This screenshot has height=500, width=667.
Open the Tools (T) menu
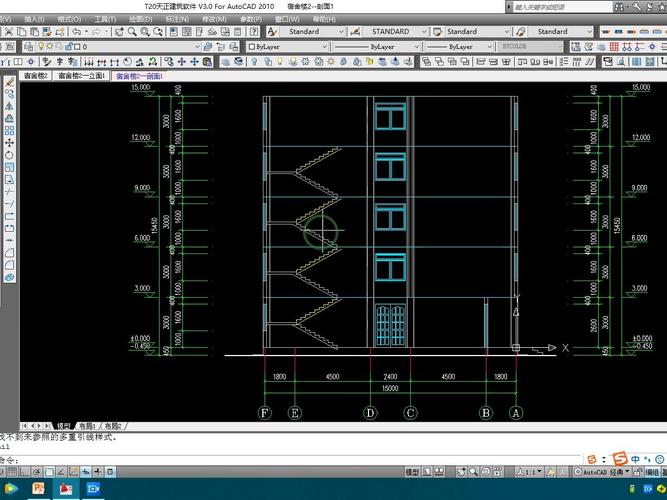point(105,19)
